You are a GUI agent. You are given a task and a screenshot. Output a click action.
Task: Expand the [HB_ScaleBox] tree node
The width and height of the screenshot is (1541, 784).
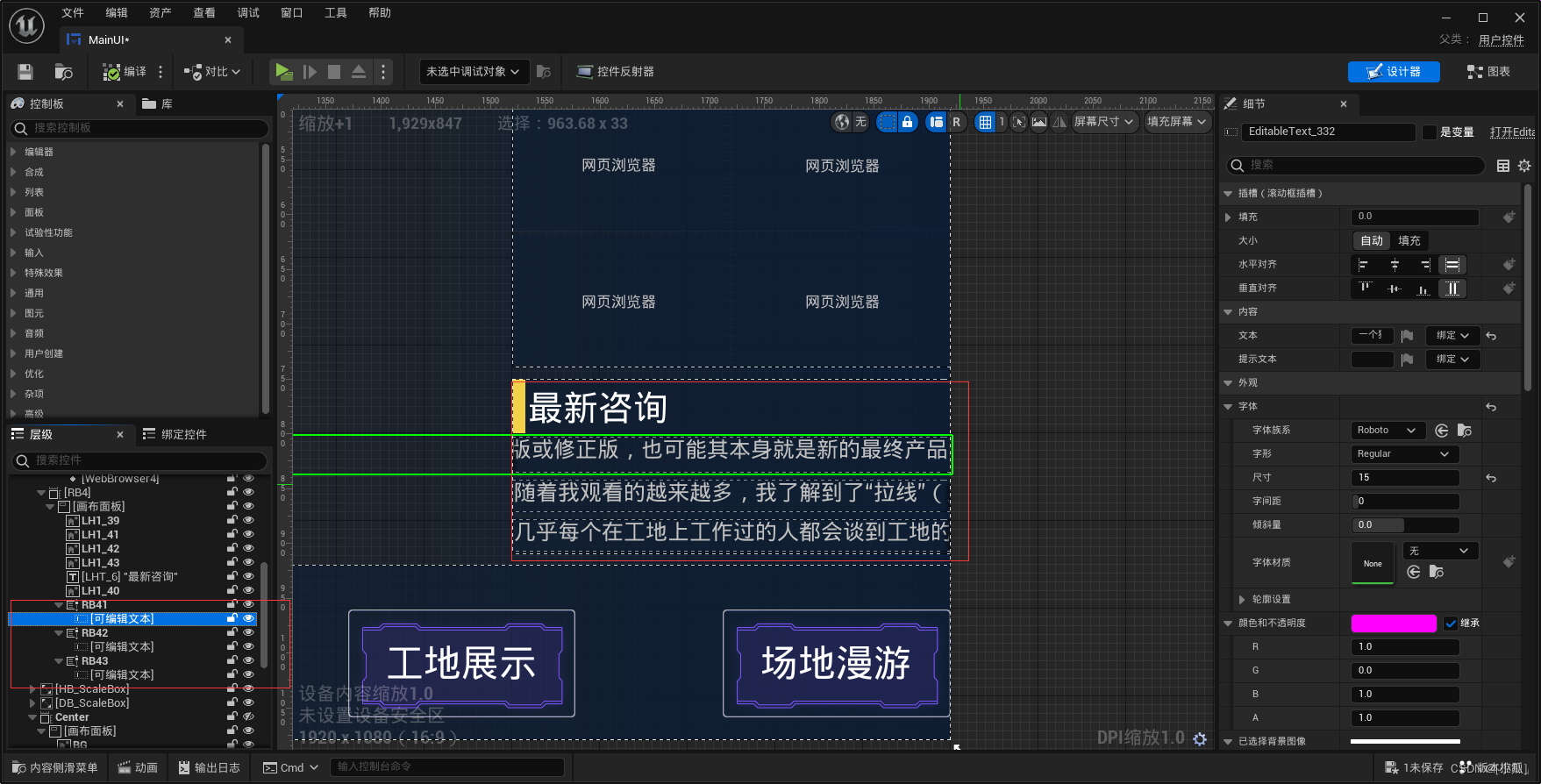click(x=32, y=689)
